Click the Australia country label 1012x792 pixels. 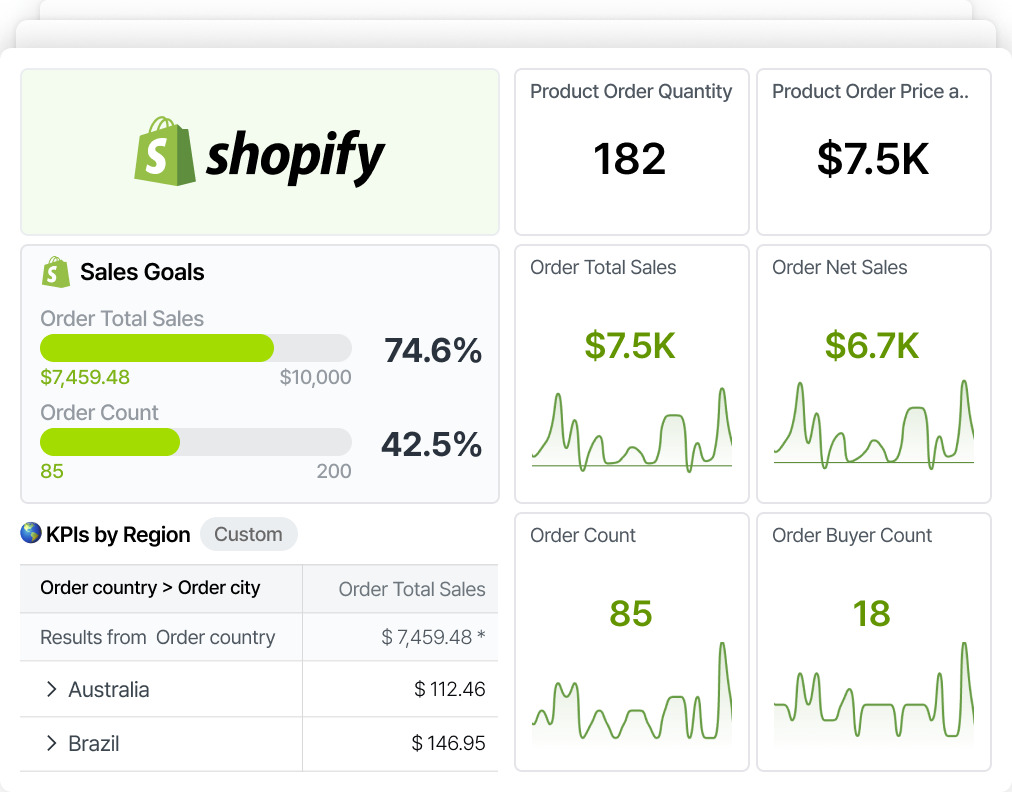[x=108, y=689]
